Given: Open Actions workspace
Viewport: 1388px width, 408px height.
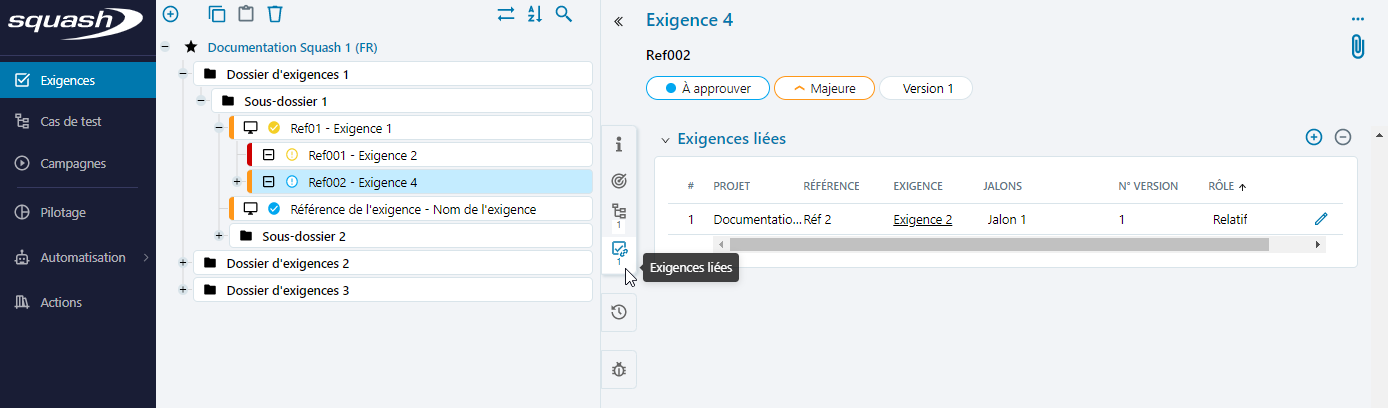Looking at the screenshot, I should 78,302.
